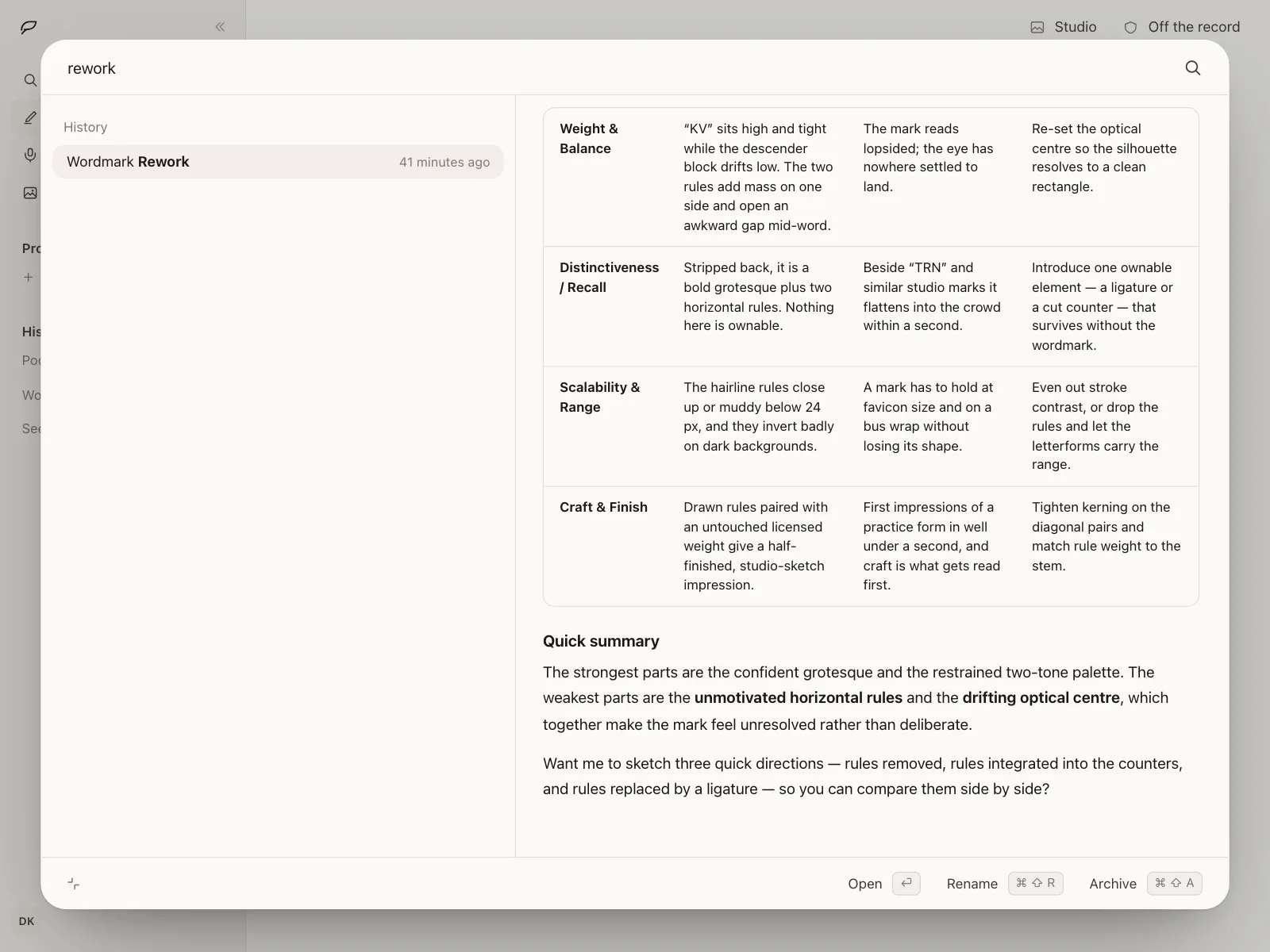1270x952 pixels.
Task: Select the Wordmark Rework history result
Action: pyautogui.click(x=278, y=162)
